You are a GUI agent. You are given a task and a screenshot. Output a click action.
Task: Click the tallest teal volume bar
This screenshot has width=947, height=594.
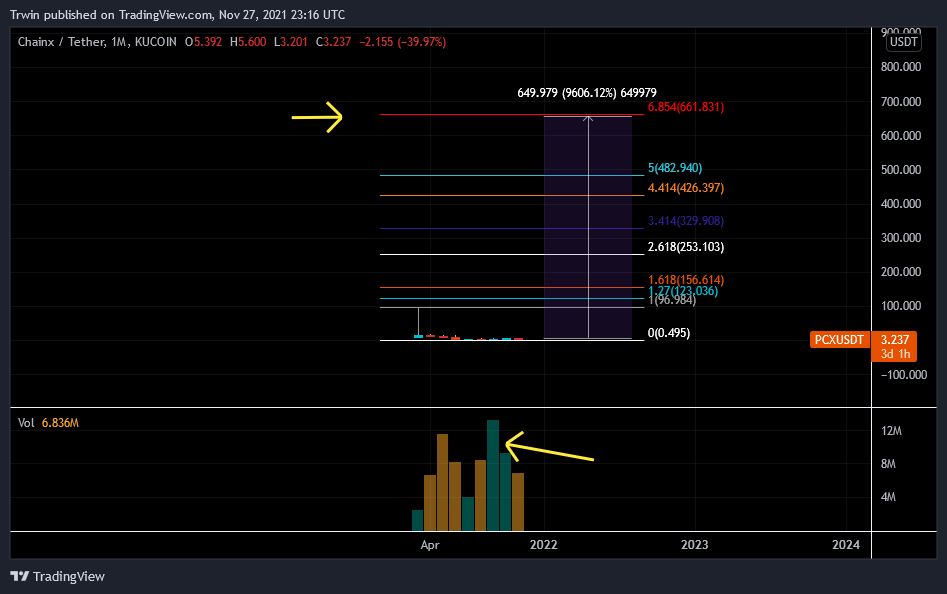pyautogui.click(x=493, y=476)
